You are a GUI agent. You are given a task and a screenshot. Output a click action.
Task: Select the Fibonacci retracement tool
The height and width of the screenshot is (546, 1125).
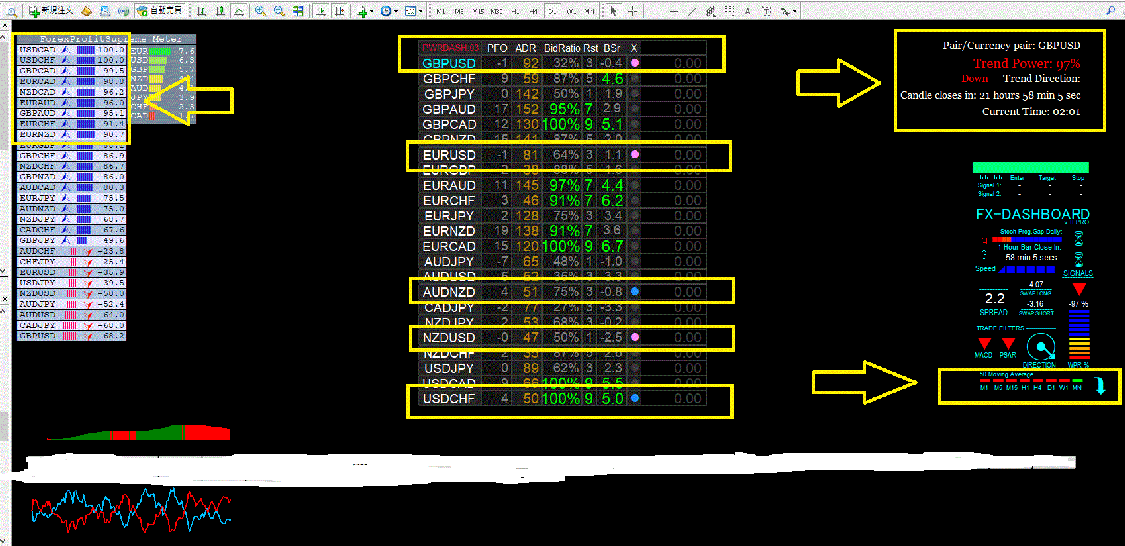tap(729, 11)
